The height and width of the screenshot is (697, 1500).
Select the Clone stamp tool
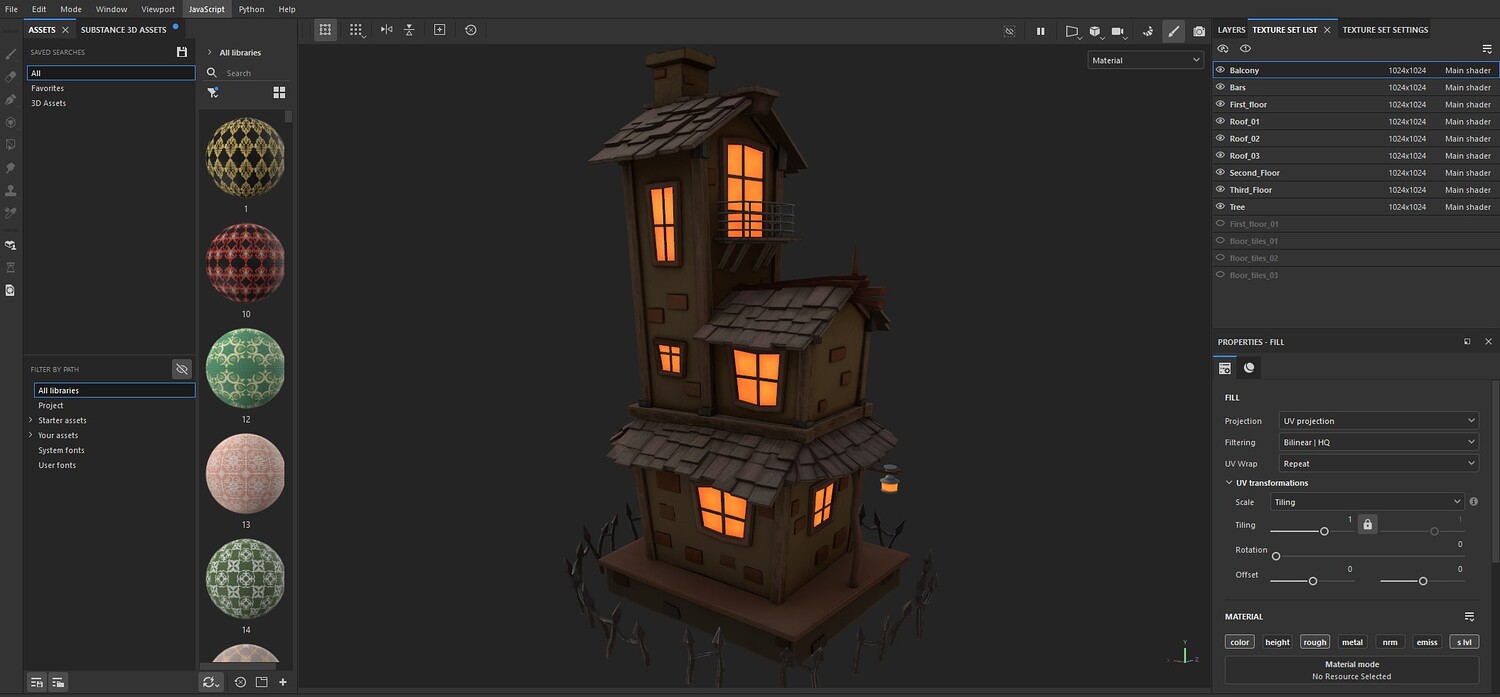coord(10,190)
